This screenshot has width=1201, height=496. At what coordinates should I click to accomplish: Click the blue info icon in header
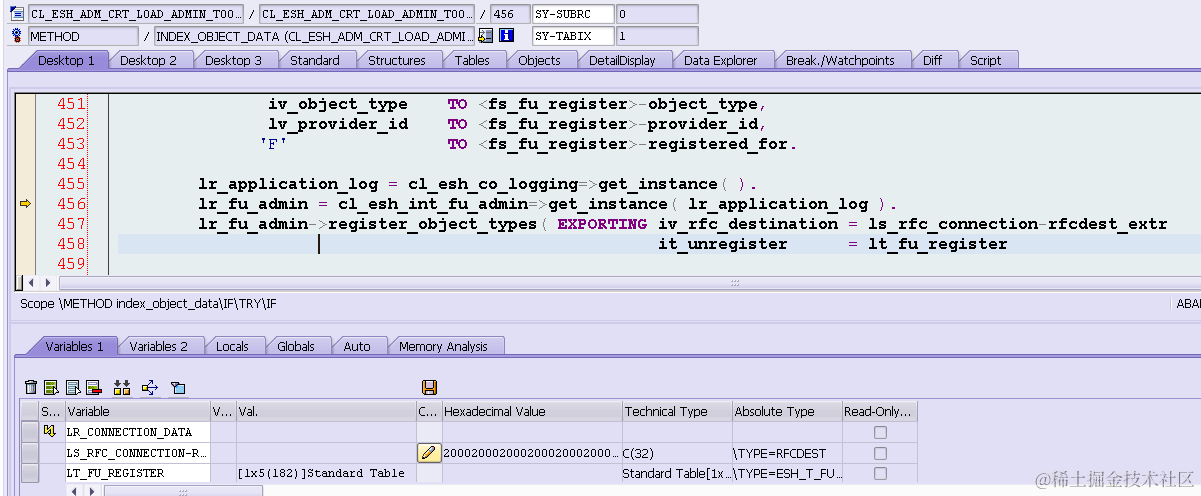(506, 36)
